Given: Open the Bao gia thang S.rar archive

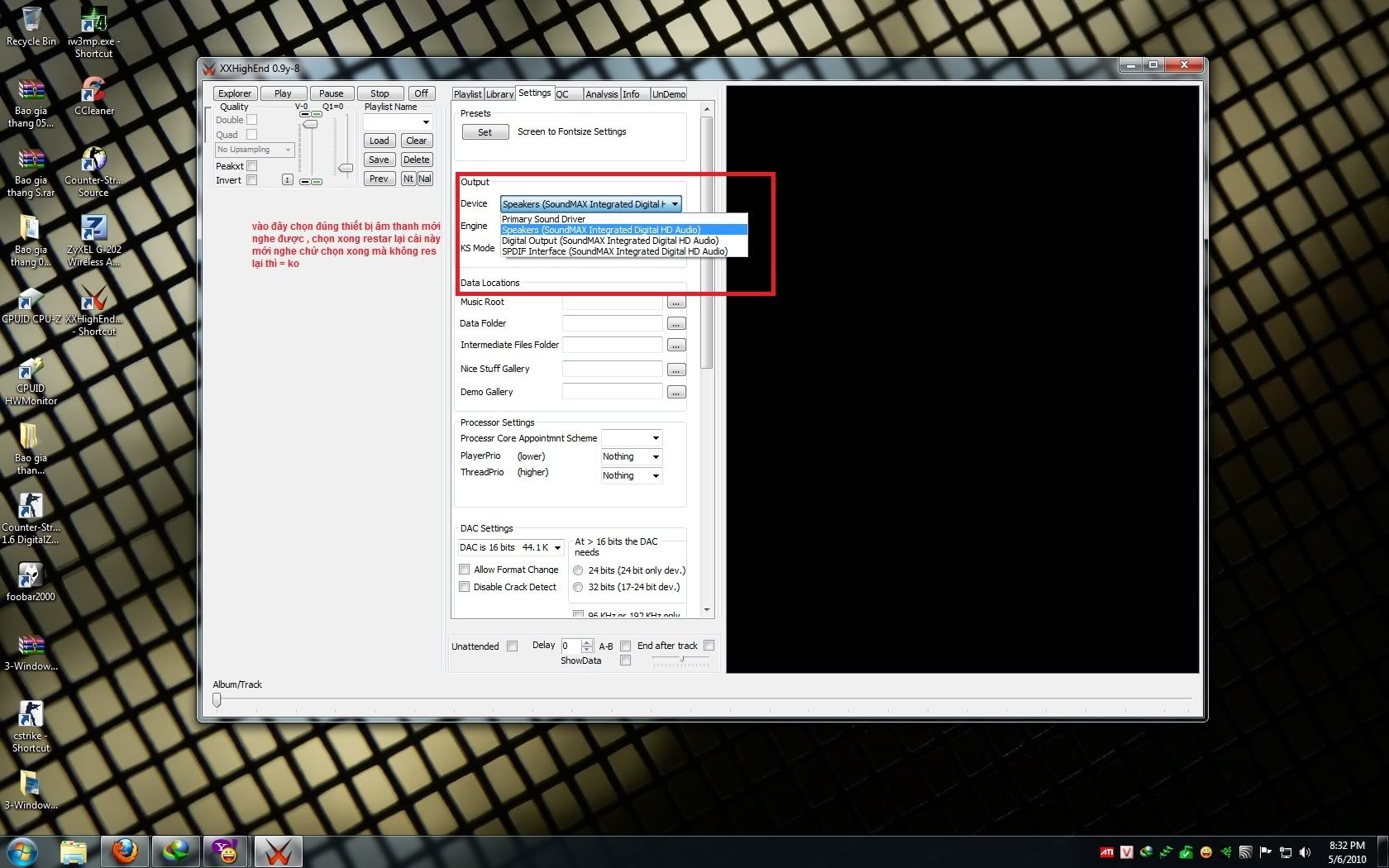Looking at the screenshot, I should [31, 171].
